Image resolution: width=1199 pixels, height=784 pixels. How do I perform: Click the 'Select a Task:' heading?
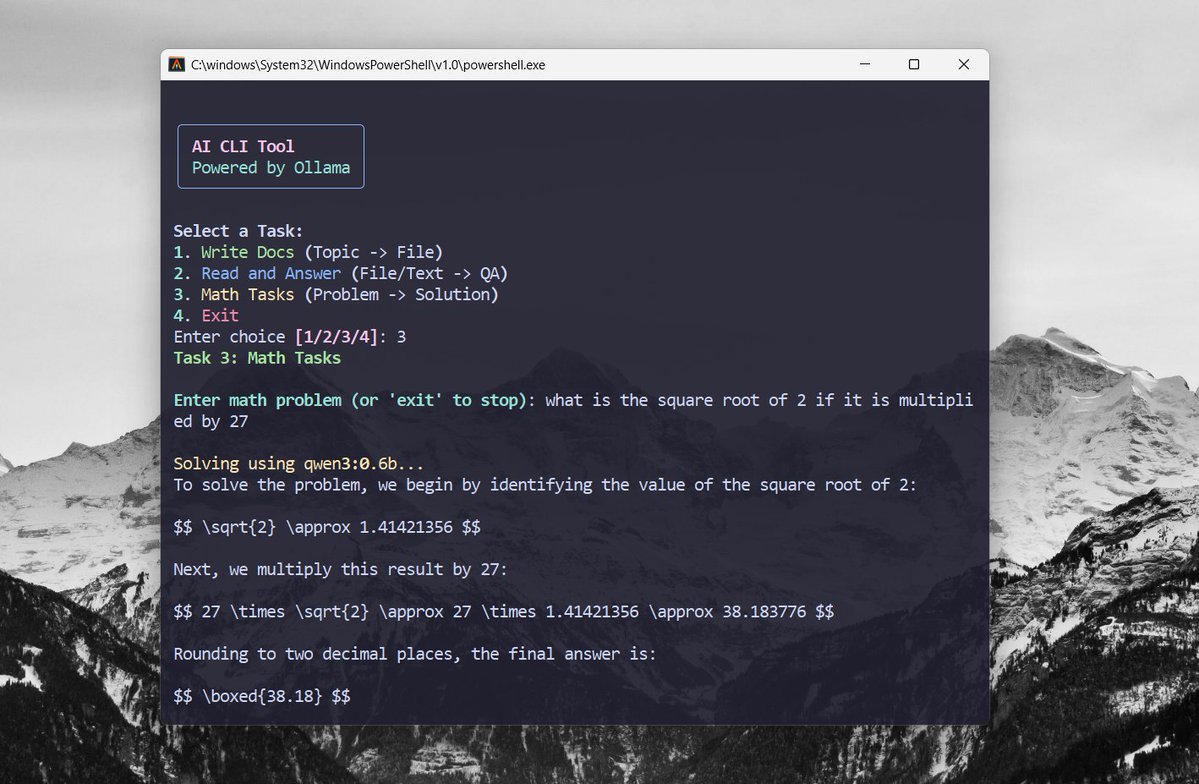[x=237, y=230]
